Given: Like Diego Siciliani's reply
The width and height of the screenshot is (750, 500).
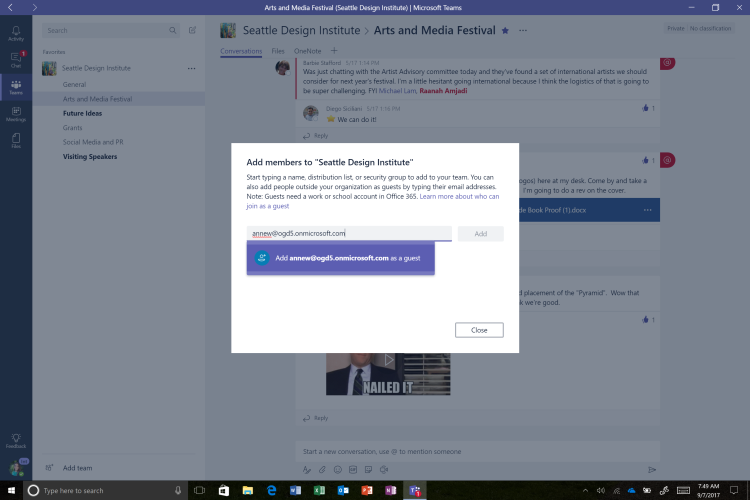Looking at the screenshot, I should (646, 108).
